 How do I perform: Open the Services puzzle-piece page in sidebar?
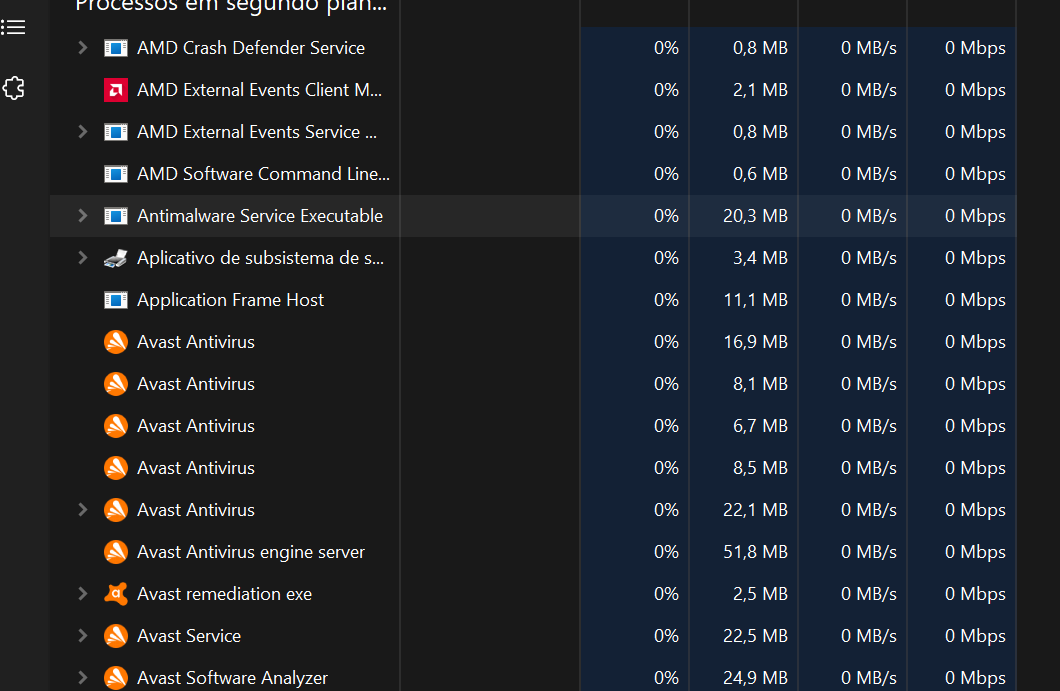[13, 88]
